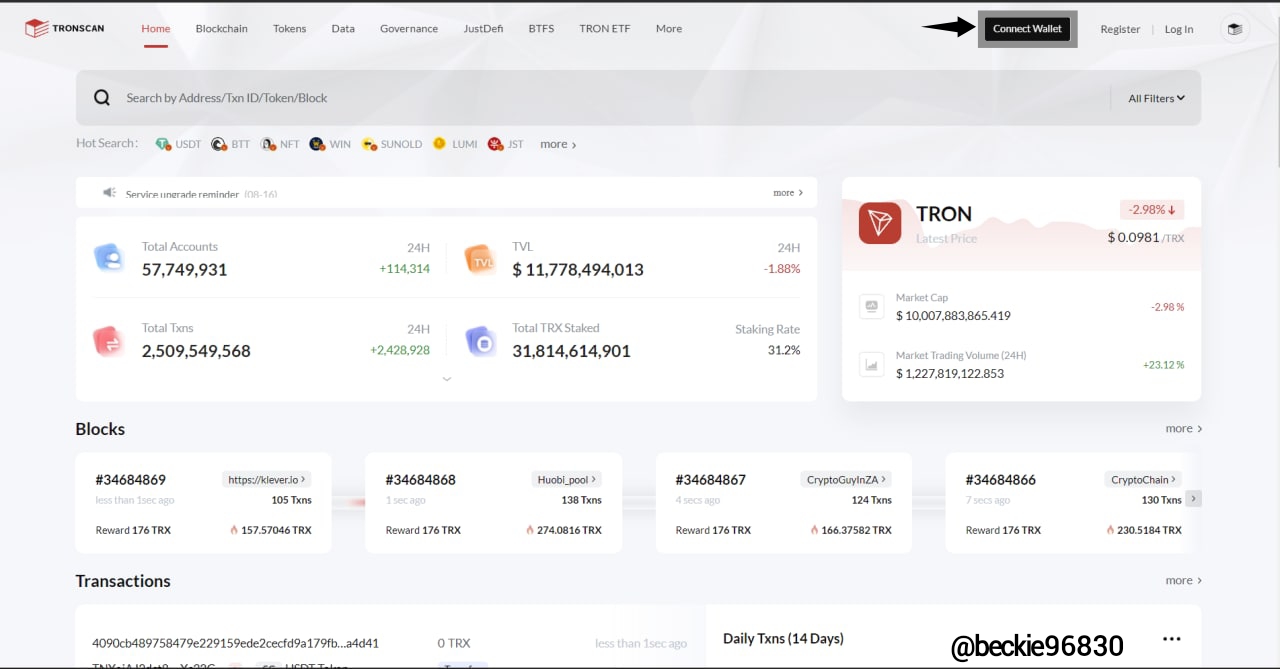
Task: Open the All Filters dropdown
Action: [x=1156, y=98]
